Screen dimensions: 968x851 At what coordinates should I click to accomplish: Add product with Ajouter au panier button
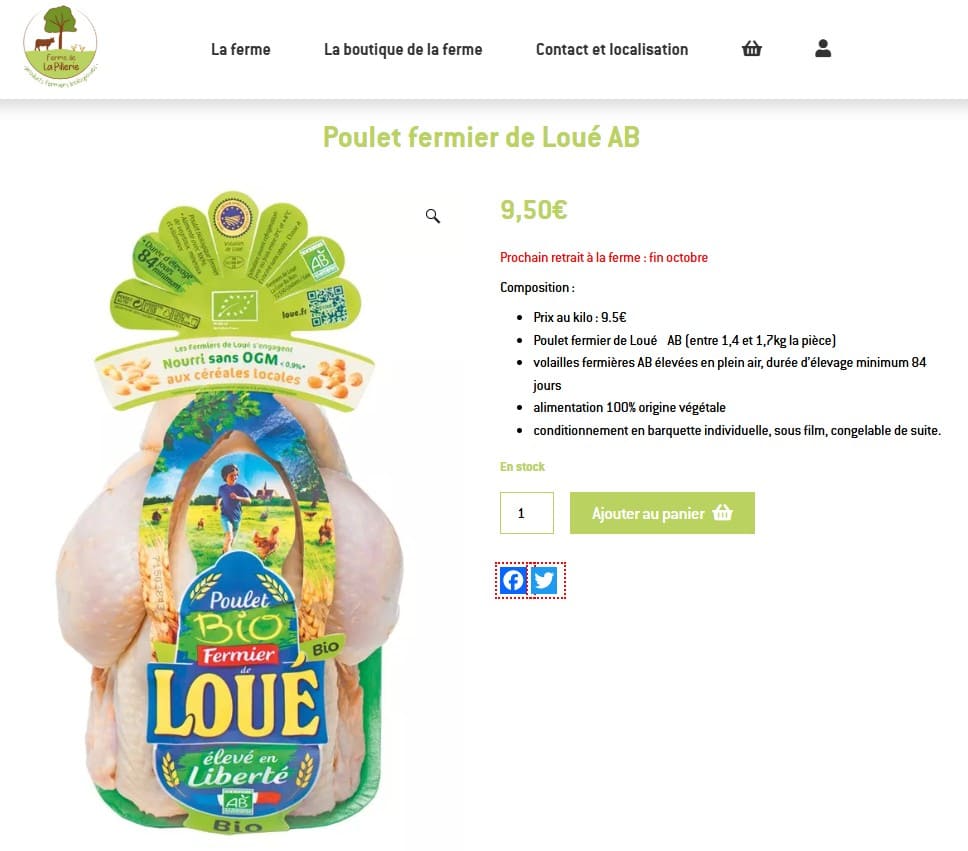pyautogui.click(x=662, y=513)
